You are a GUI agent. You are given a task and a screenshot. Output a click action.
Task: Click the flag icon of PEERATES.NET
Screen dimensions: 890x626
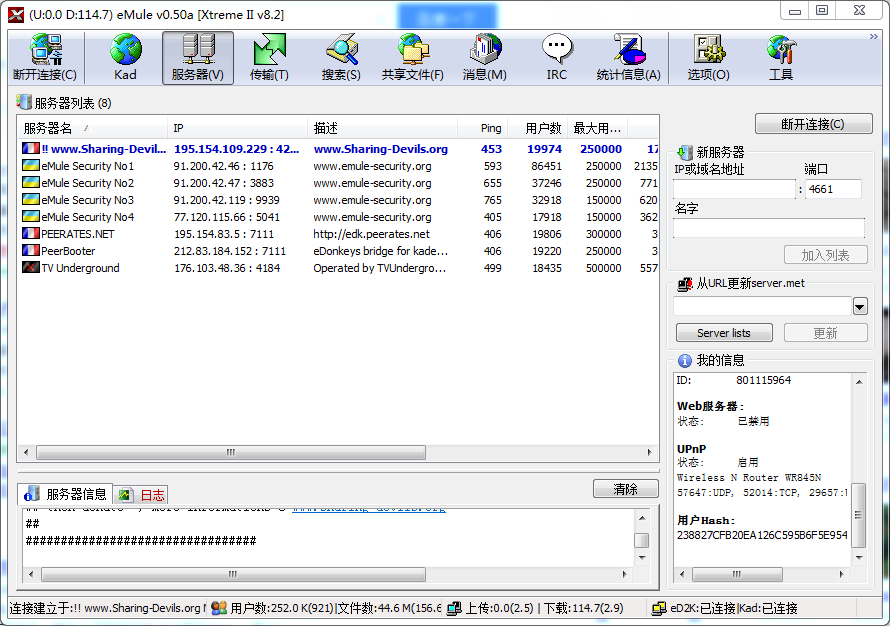(31, 233)
